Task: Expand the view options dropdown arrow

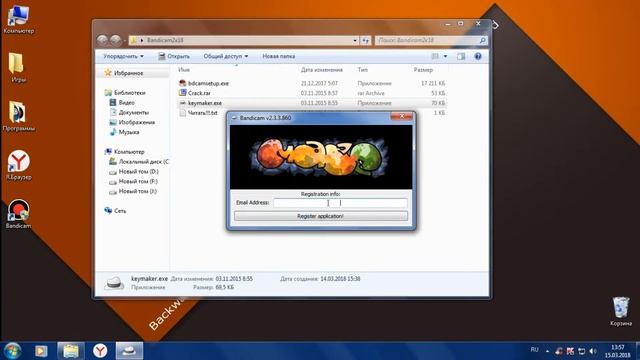Action: tap(445, 56)
